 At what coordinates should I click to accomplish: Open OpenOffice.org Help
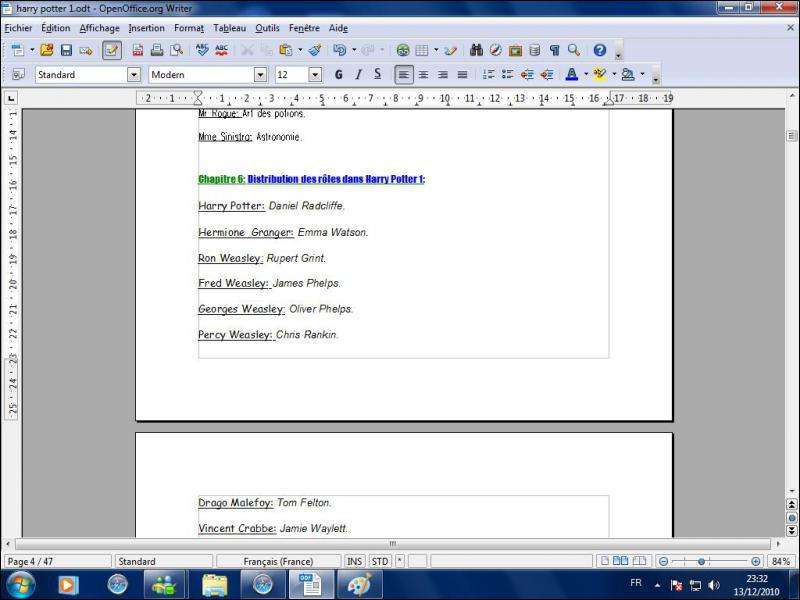pyautogui.click(x=600, y=50)
